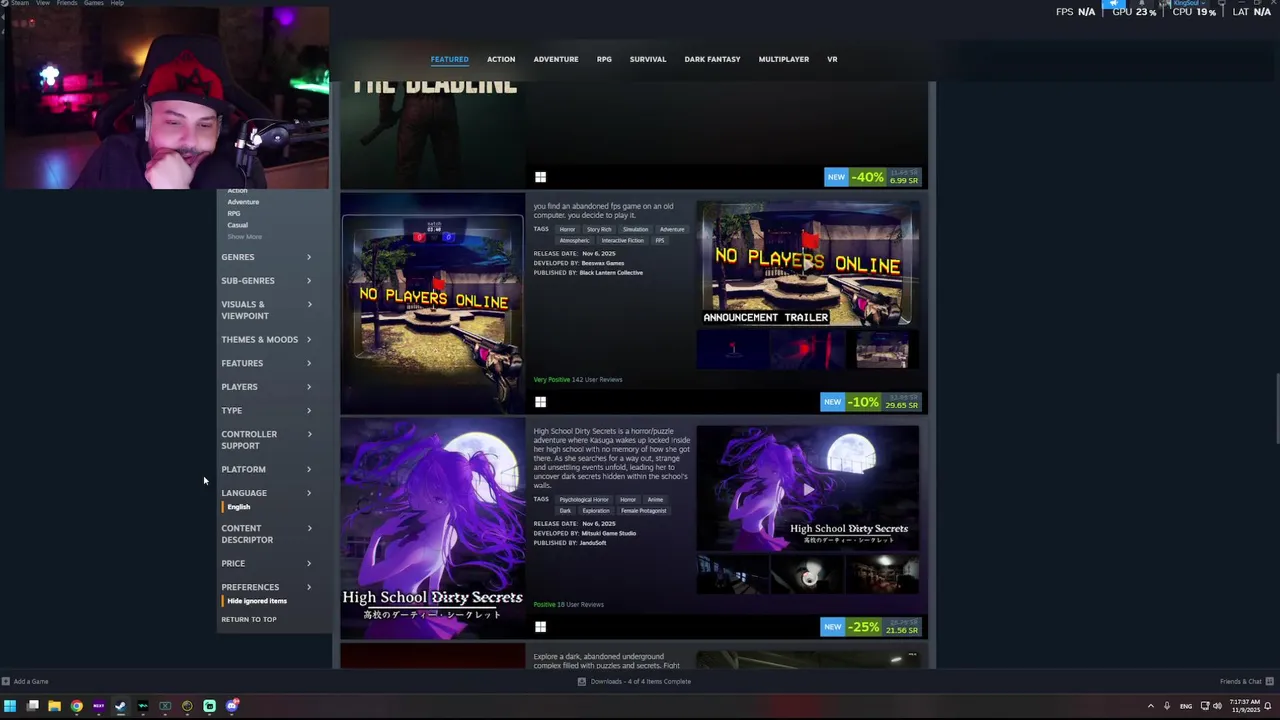Click Windows platform icon under The Deadline card

click(540, 177)
